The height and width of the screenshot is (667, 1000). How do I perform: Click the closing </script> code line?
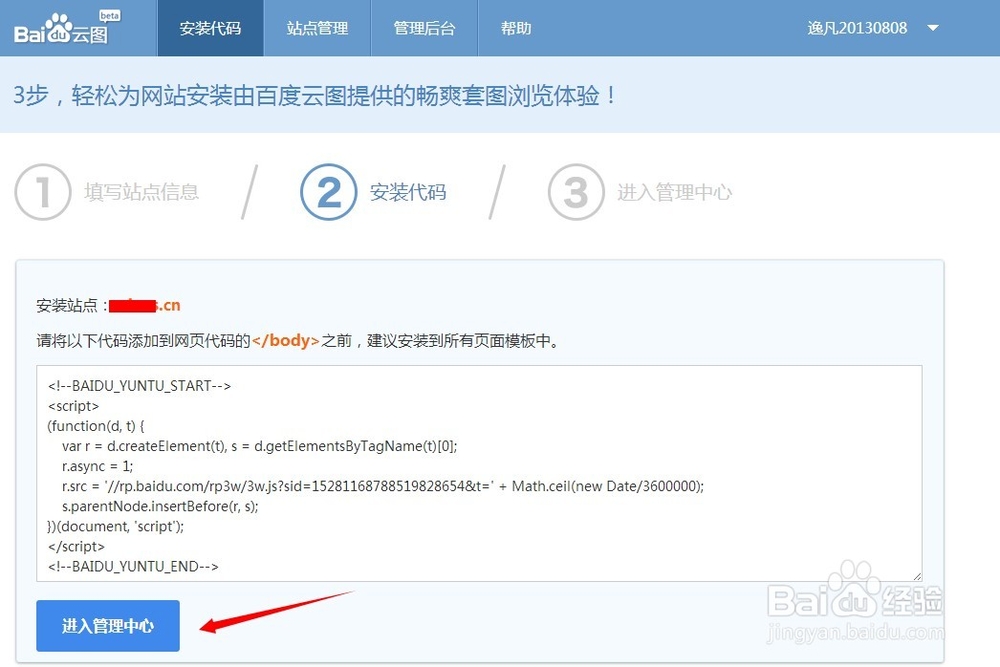[76, 546]
